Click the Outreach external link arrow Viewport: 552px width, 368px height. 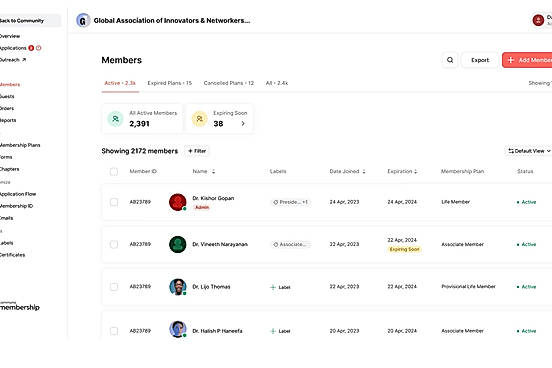[24, 60]
